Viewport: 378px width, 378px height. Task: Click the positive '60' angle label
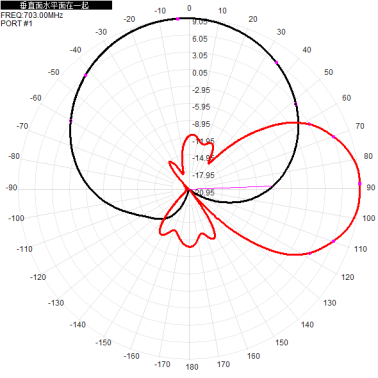pos(347,98)
